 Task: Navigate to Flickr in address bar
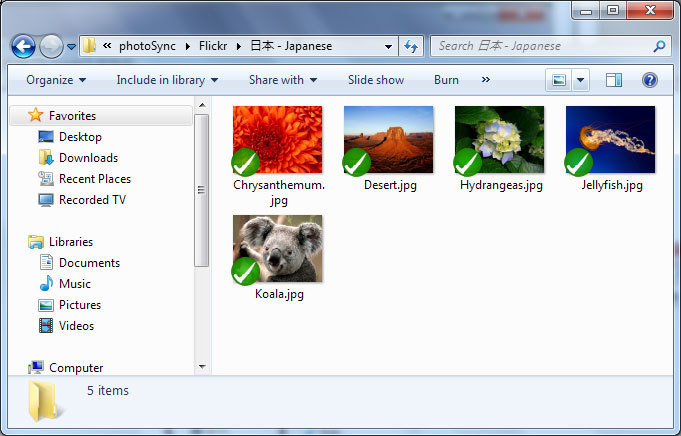pyautogui.click(x=213, y=46)
